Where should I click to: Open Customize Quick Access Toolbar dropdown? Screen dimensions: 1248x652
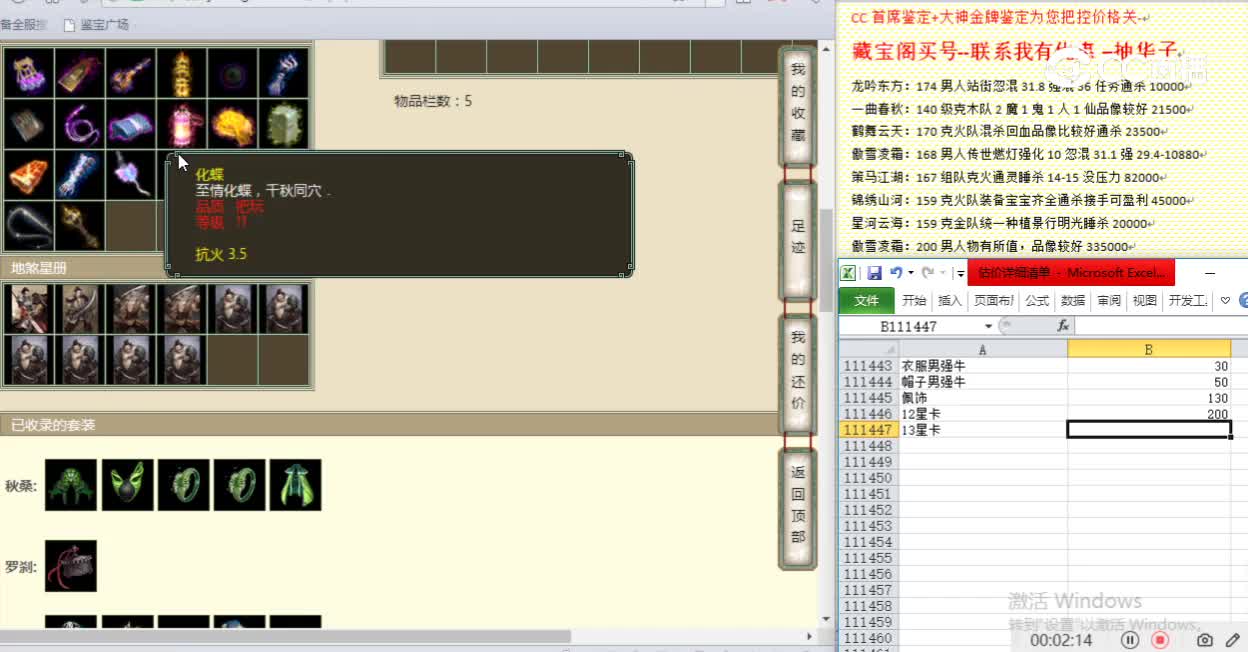[960, 273]
